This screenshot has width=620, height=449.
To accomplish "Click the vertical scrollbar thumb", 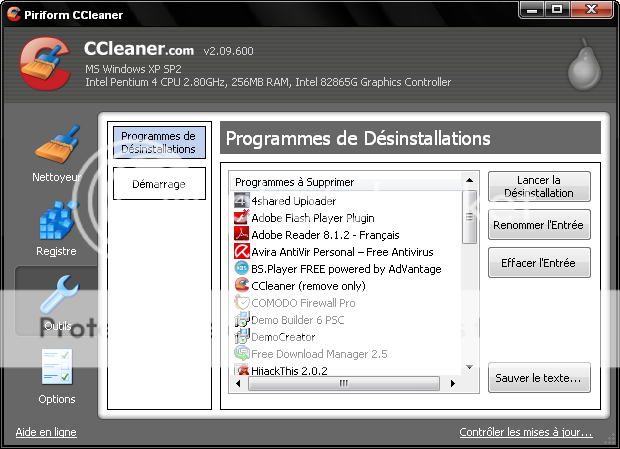I will (x=469, y=217).
